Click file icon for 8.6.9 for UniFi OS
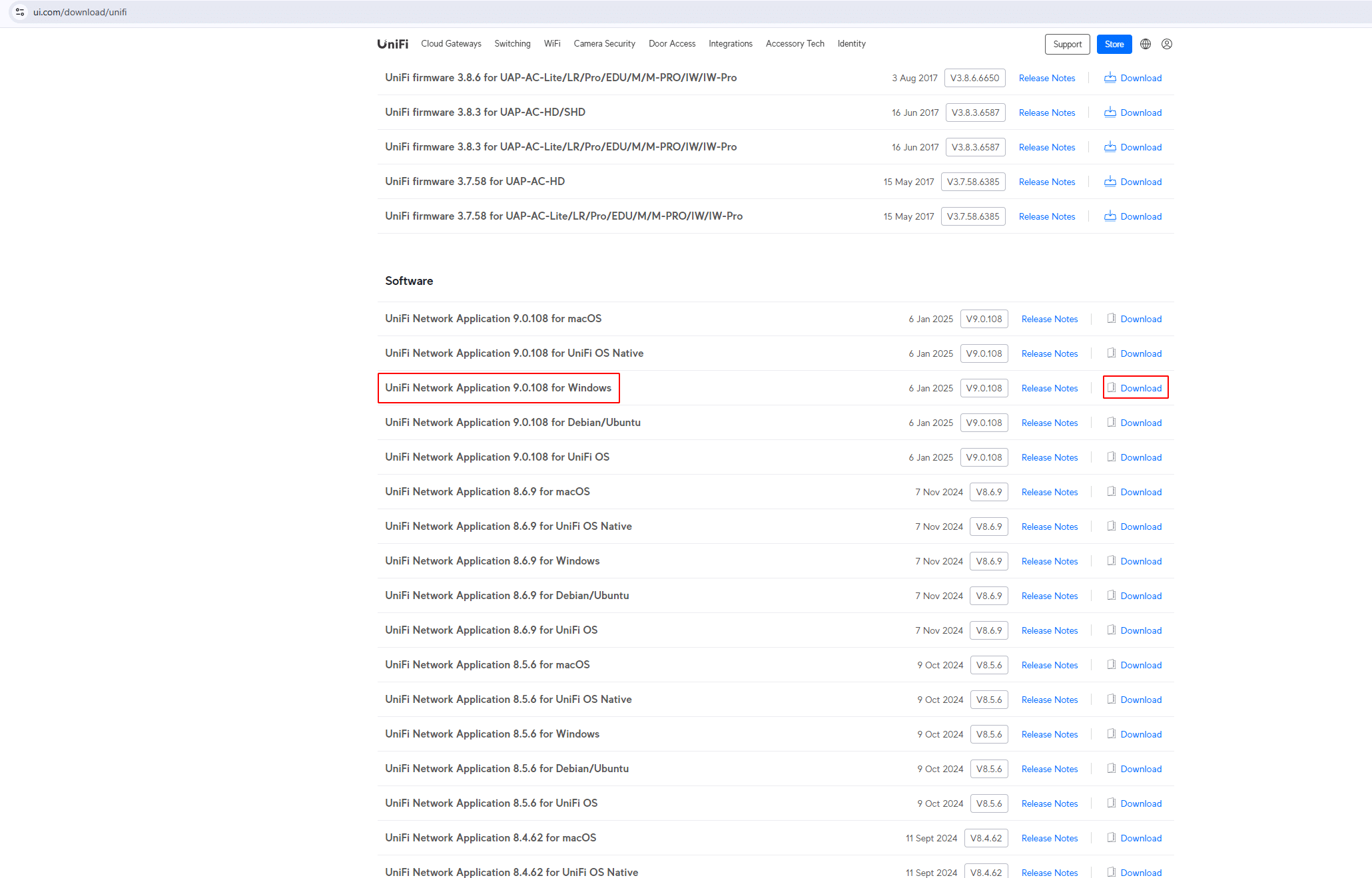1372x878 pixels. pos(1112,630)
